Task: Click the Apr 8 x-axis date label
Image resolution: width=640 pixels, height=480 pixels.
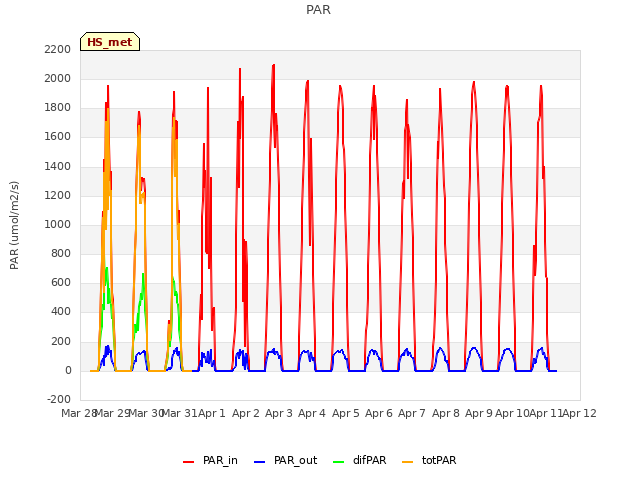Action: 446,413
